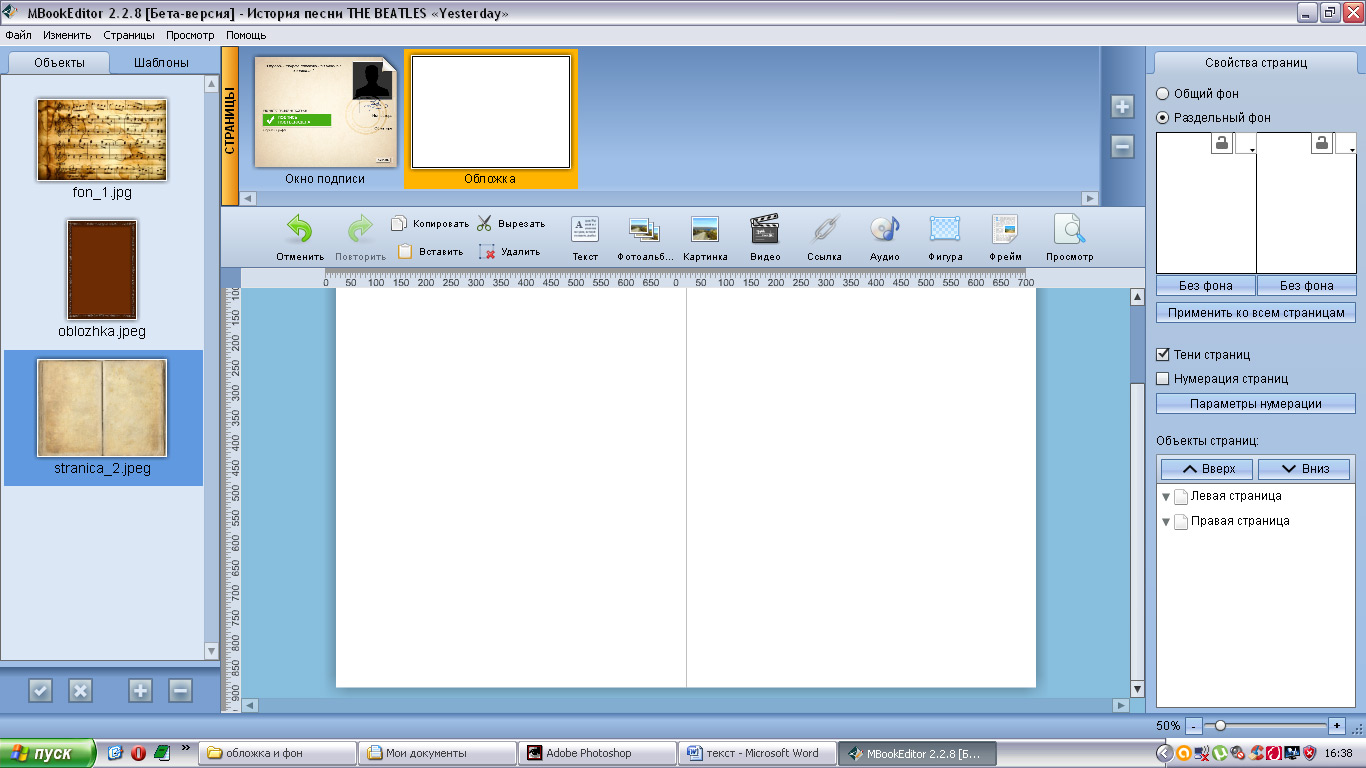Select the Обложка page thumbnail
Image resolution: width=1366 pixels, height=768 pixels.
pos(491,112)
